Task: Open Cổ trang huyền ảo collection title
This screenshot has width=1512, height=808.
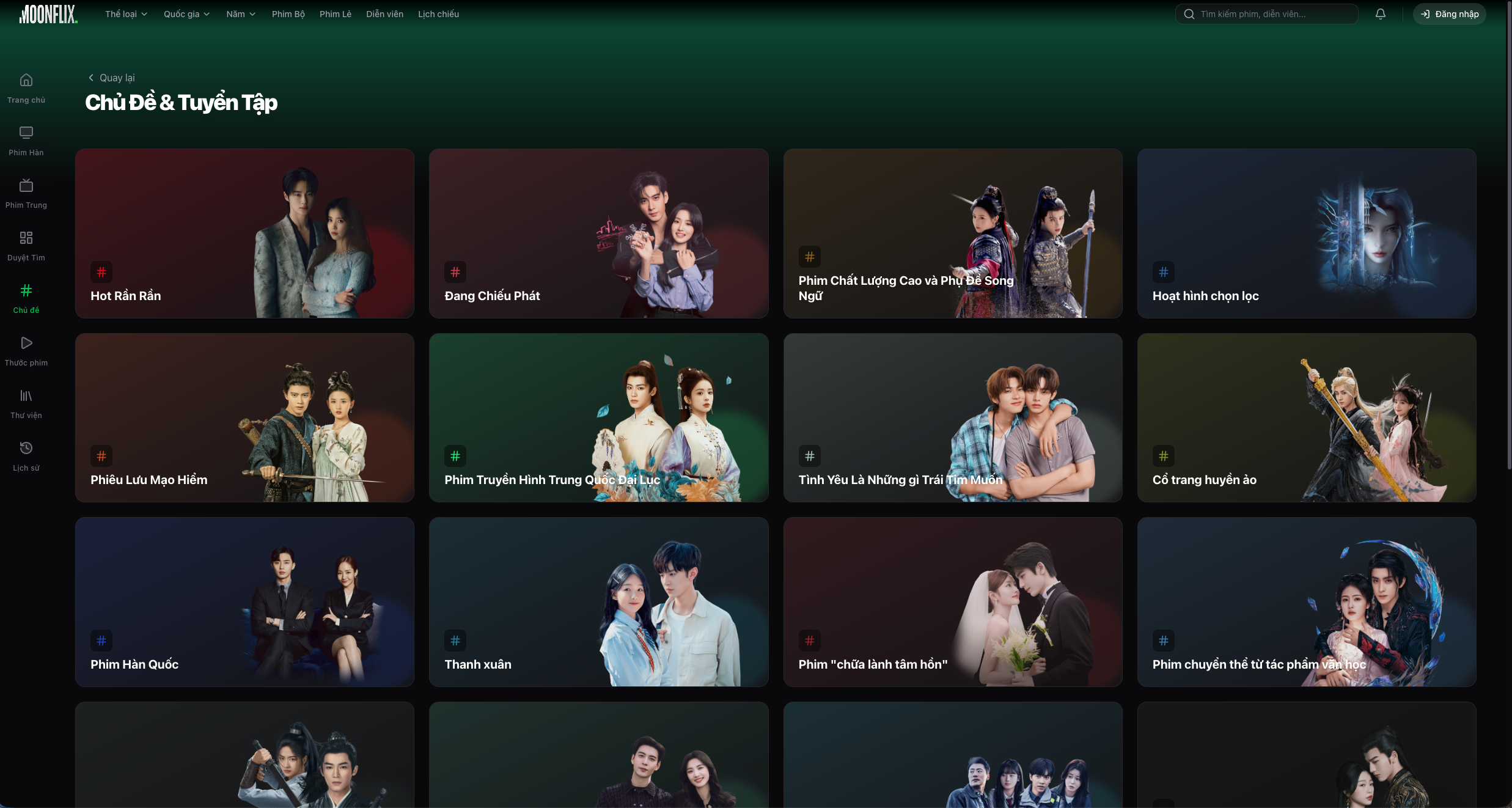Action: [x=1205, y=480]
